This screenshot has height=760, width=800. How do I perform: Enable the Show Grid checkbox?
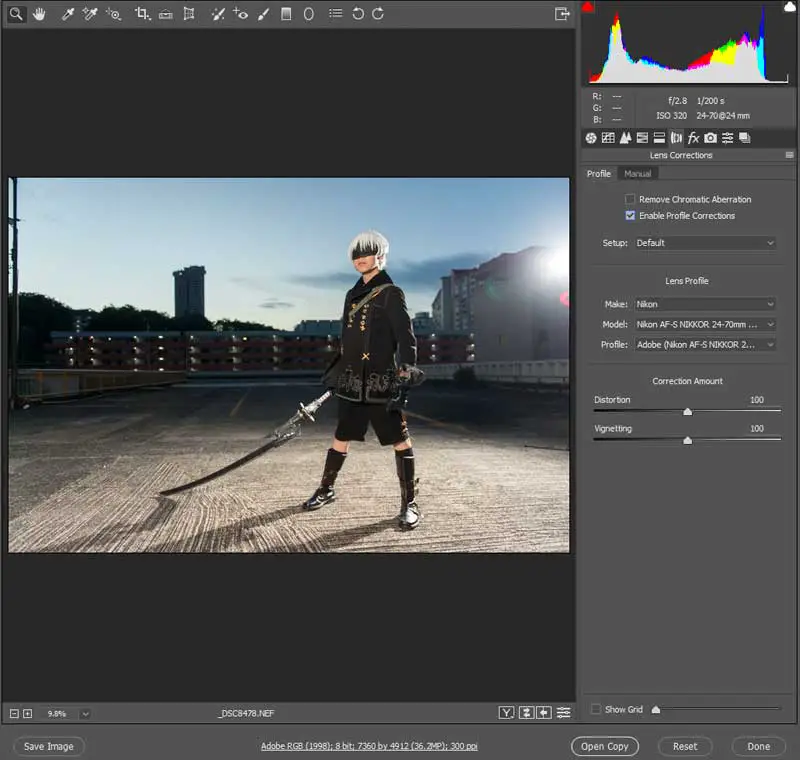pos(595,709)
